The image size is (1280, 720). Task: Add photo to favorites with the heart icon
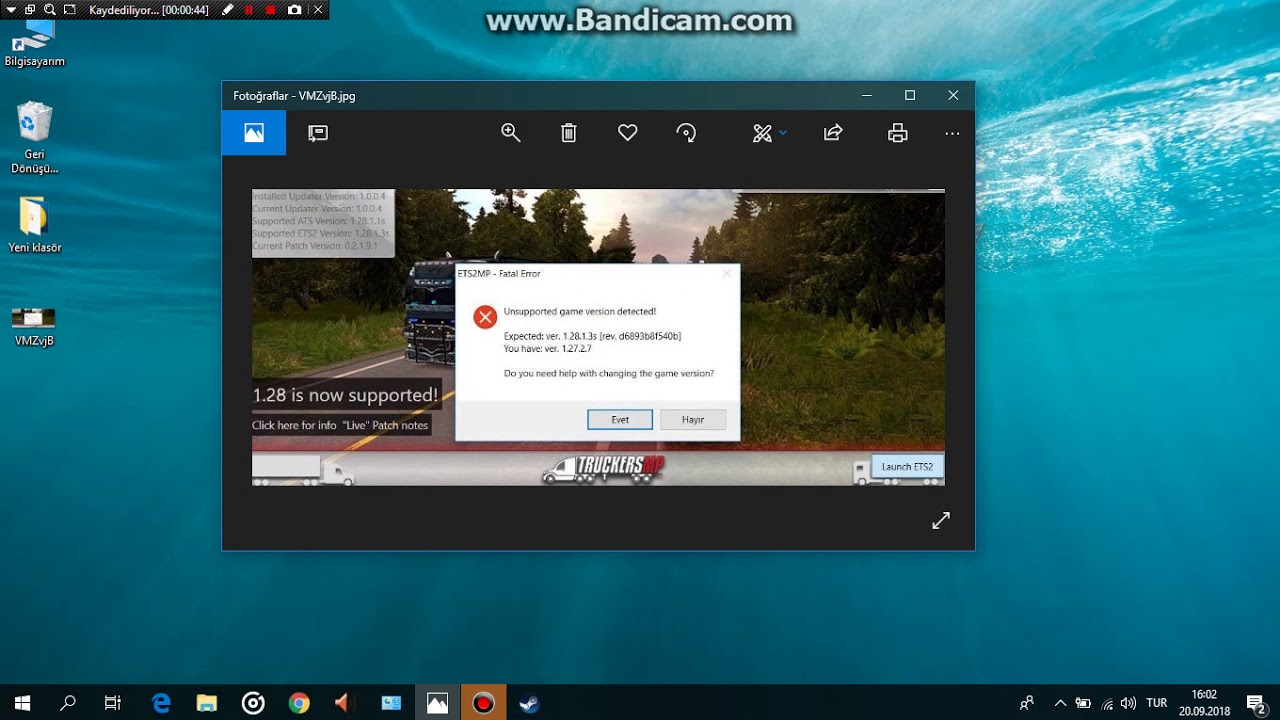pyautogui.click(x=628, y=133)
